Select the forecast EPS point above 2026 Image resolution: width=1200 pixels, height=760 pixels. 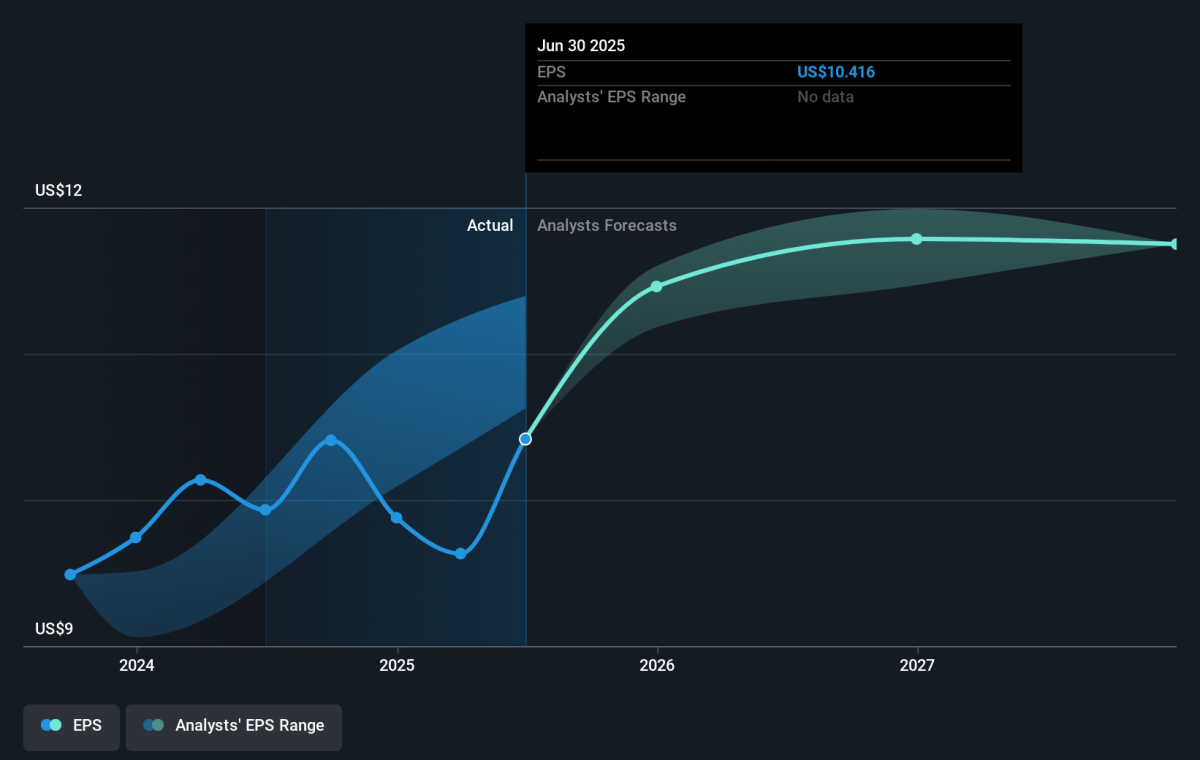[657, 287]
